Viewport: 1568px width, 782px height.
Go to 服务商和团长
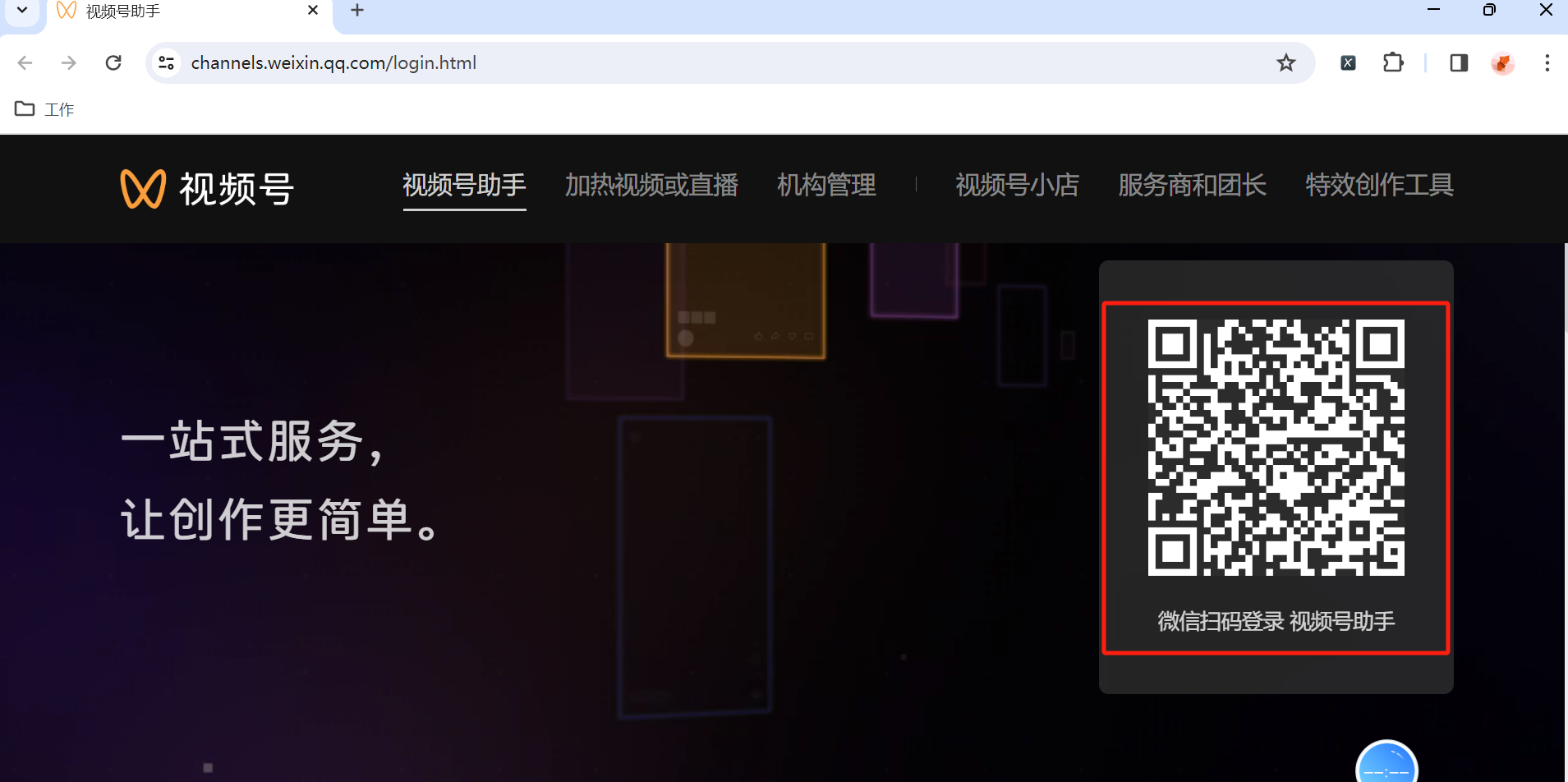click(1192, 186)
